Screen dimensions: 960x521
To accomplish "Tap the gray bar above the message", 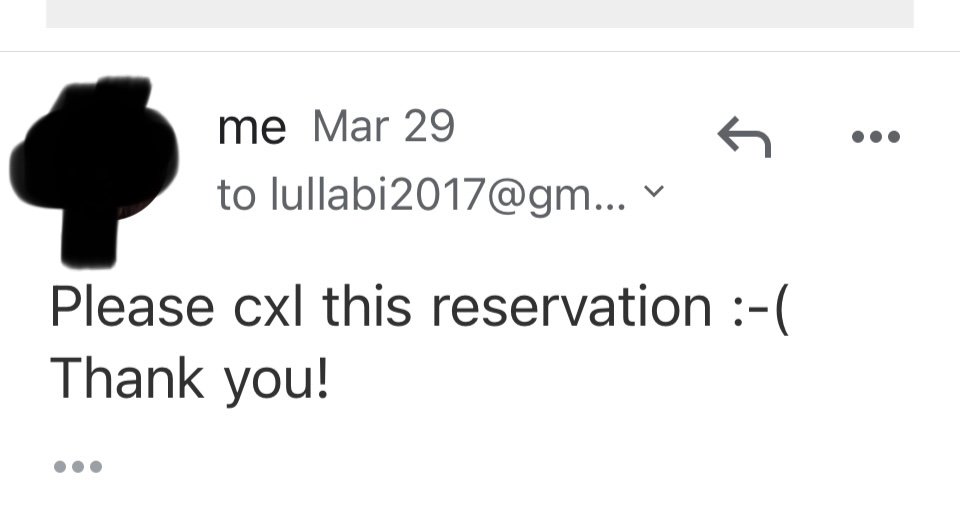I will tap(480, 13).
